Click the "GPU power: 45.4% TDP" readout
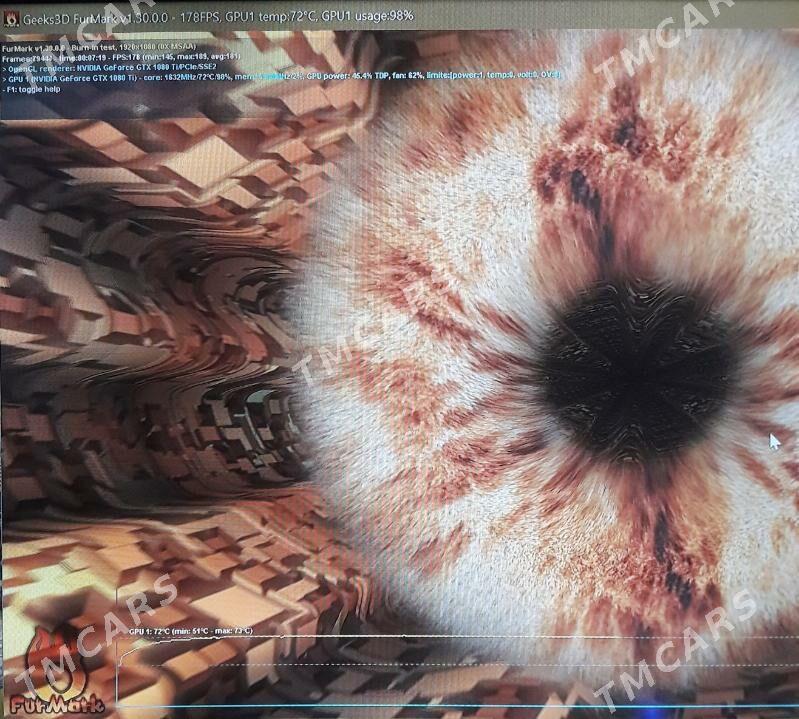Viewport: 799px width, 719px height. [348, 76]
